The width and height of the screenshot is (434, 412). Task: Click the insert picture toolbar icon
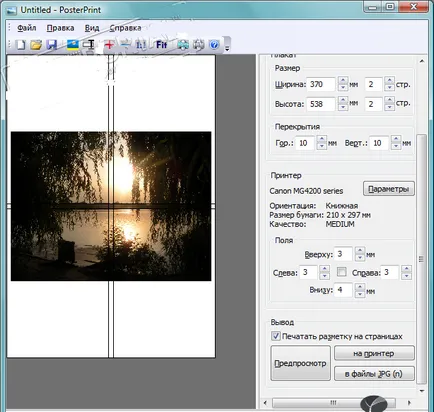click(73, 44)
